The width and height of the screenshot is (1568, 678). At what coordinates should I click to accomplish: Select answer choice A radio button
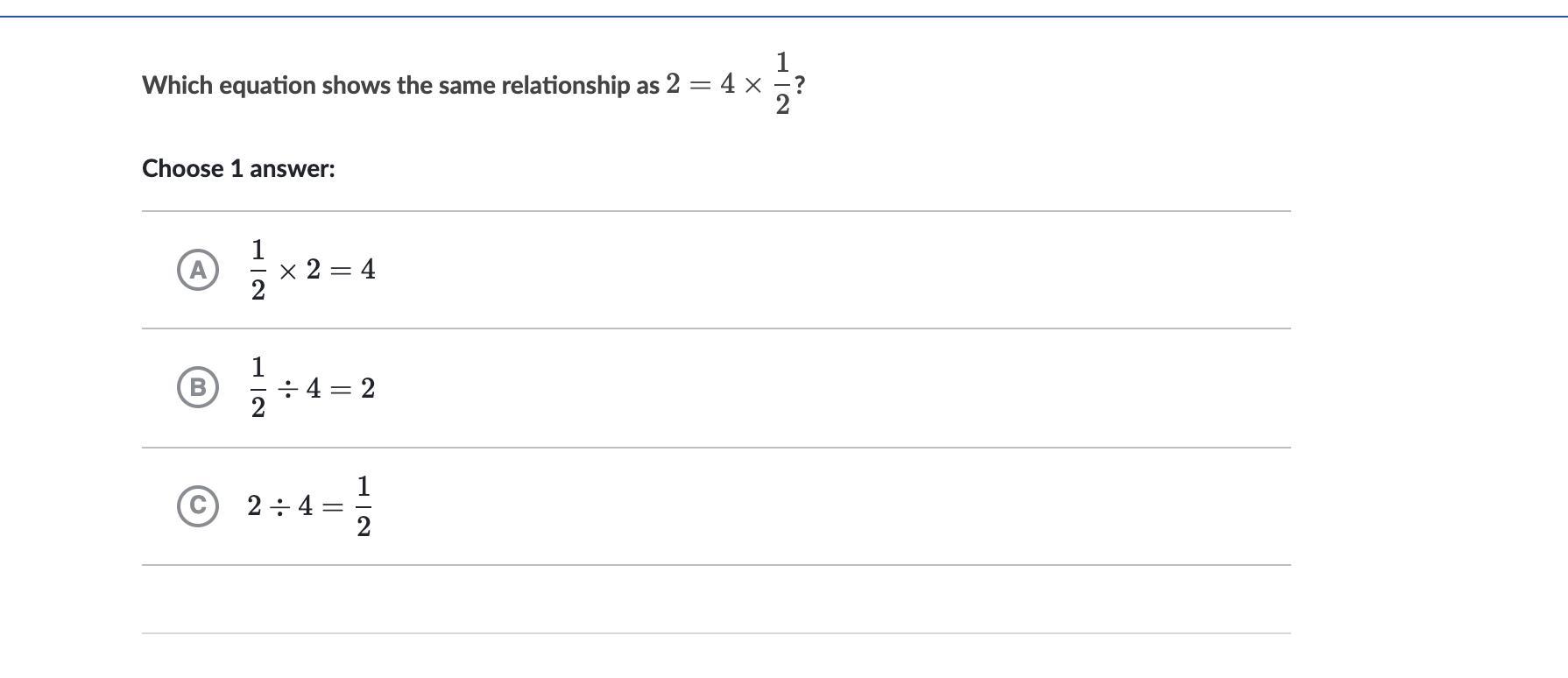click(x=198, y=270)
